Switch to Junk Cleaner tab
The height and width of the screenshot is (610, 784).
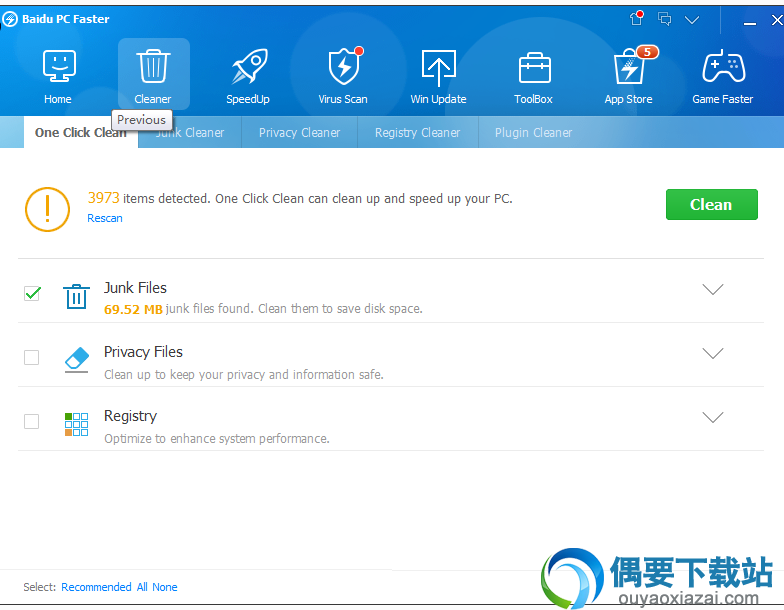coord(190,132)
